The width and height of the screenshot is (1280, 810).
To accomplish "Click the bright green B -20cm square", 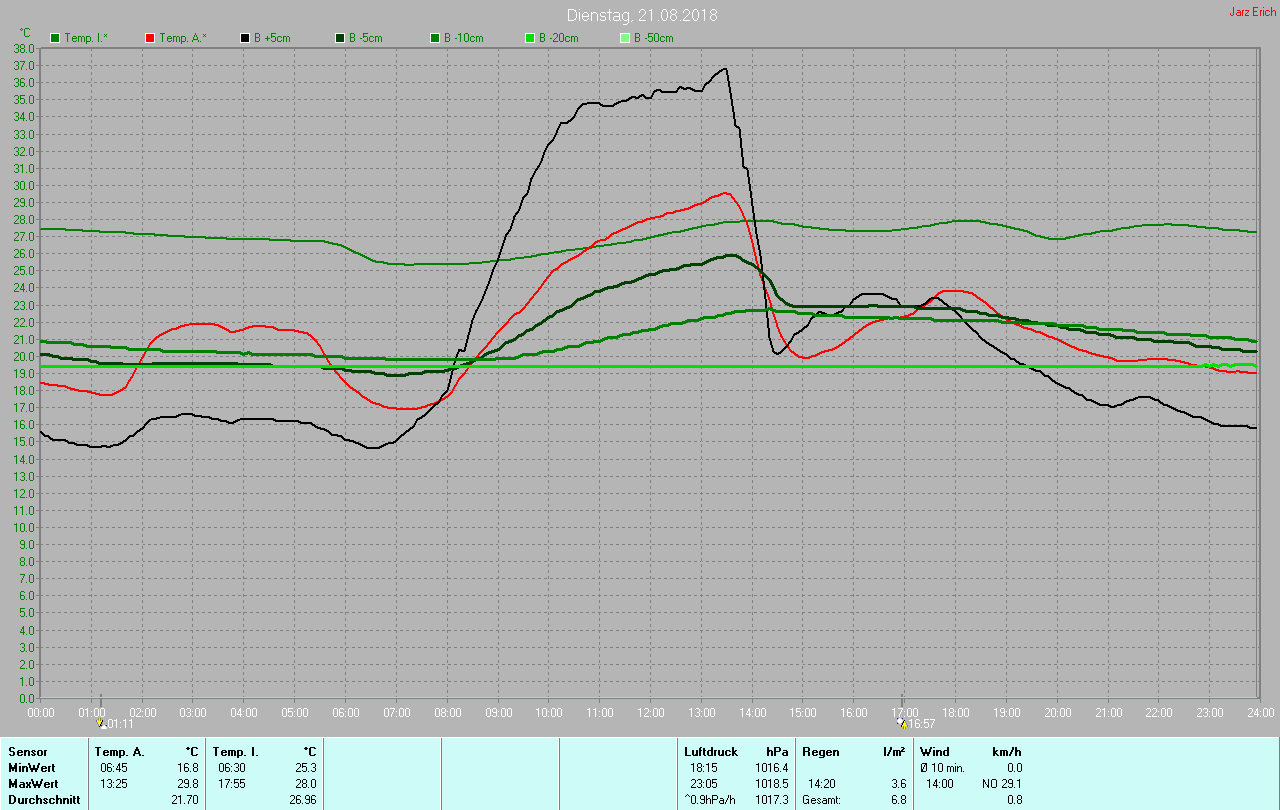I will [x=530, y=38].
